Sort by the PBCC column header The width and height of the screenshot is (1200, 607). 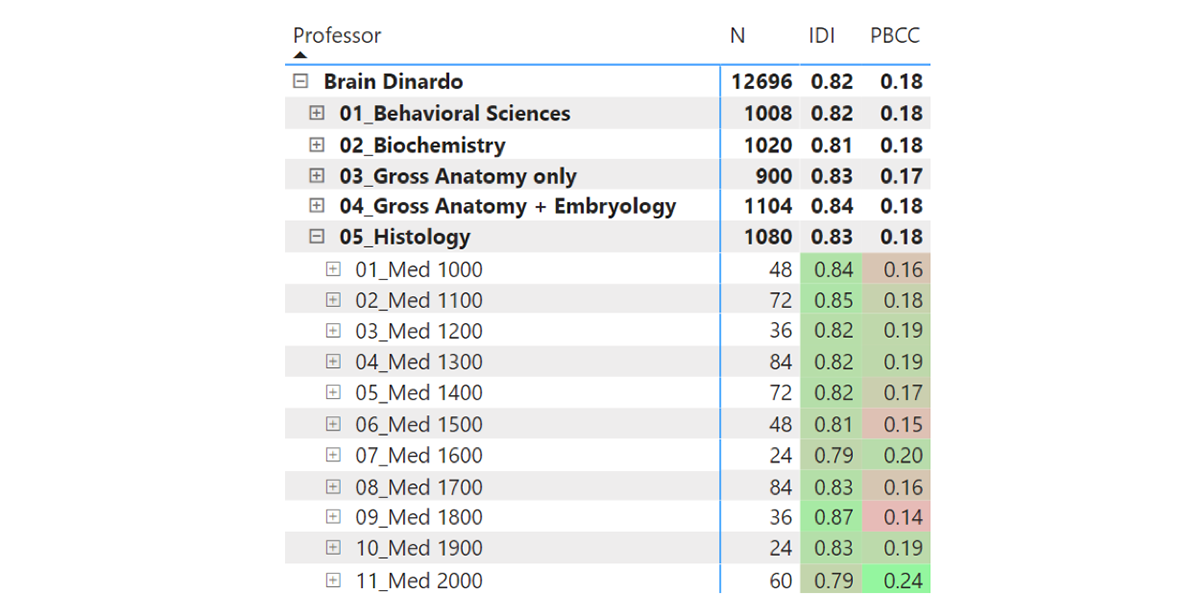894,36
